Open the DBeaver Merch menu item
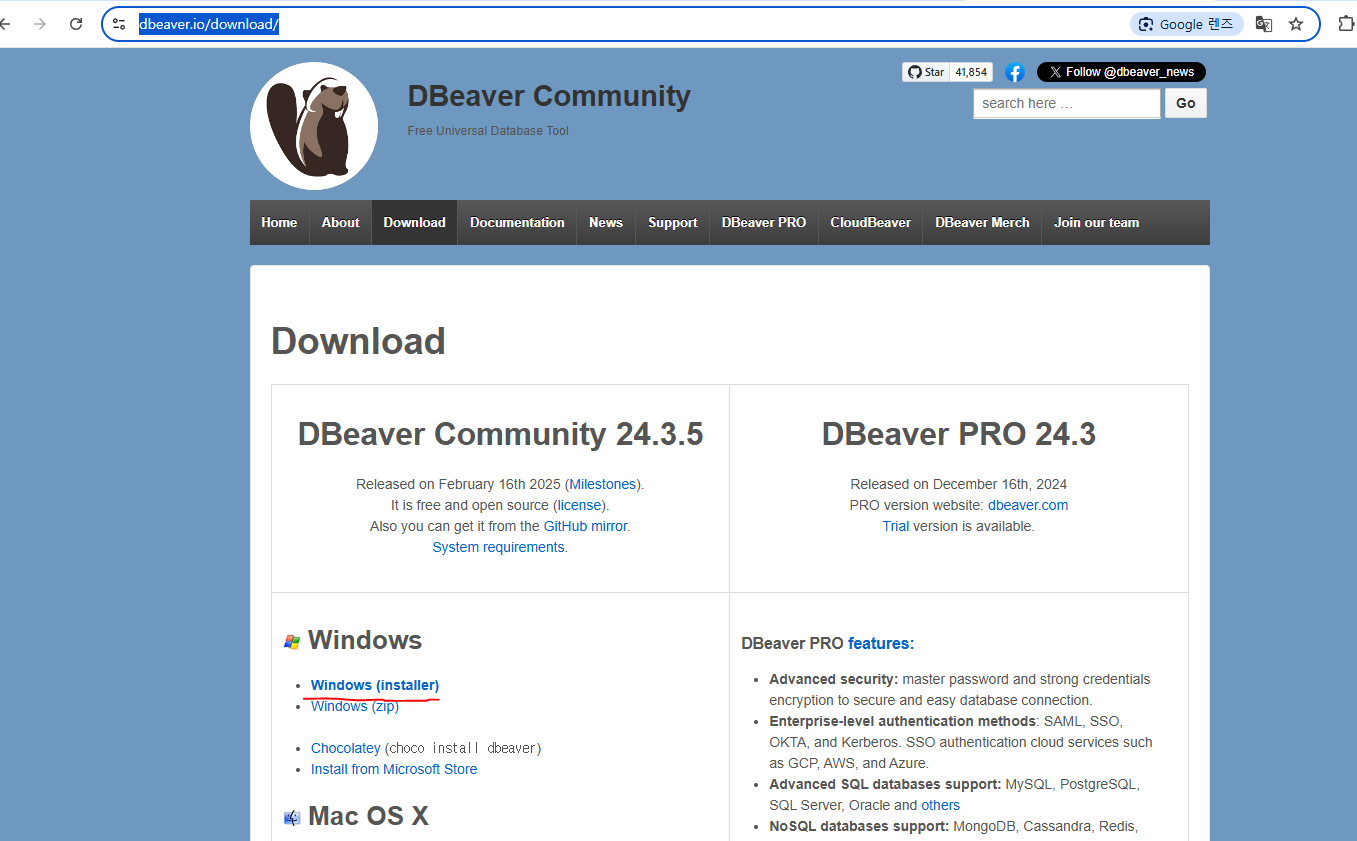The height and width of the screenshot is (841, 1357). click(x=982, y=222)
